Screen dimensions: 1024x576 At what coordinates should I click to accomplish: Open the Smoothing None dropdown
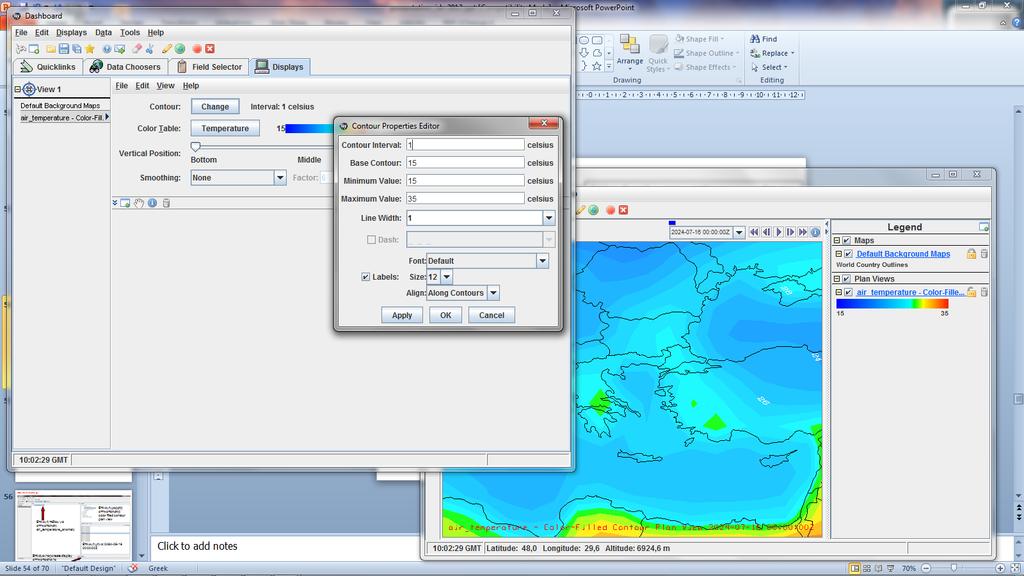[280, 178]
